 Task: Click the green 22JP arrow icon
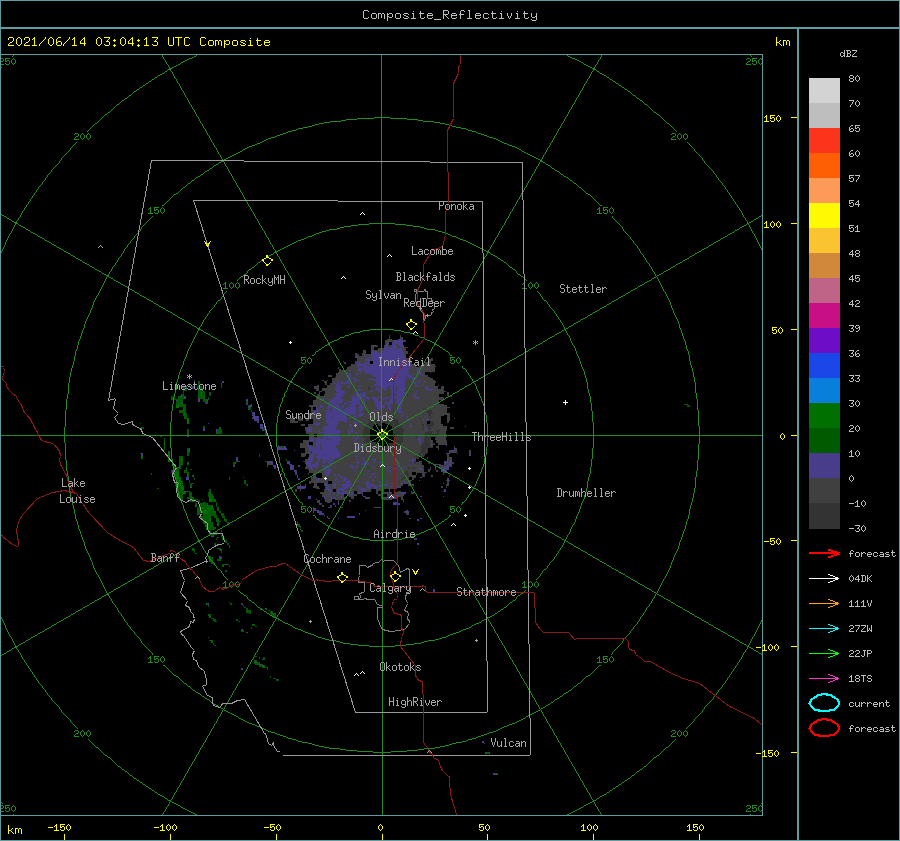click(x=824, y=653)
